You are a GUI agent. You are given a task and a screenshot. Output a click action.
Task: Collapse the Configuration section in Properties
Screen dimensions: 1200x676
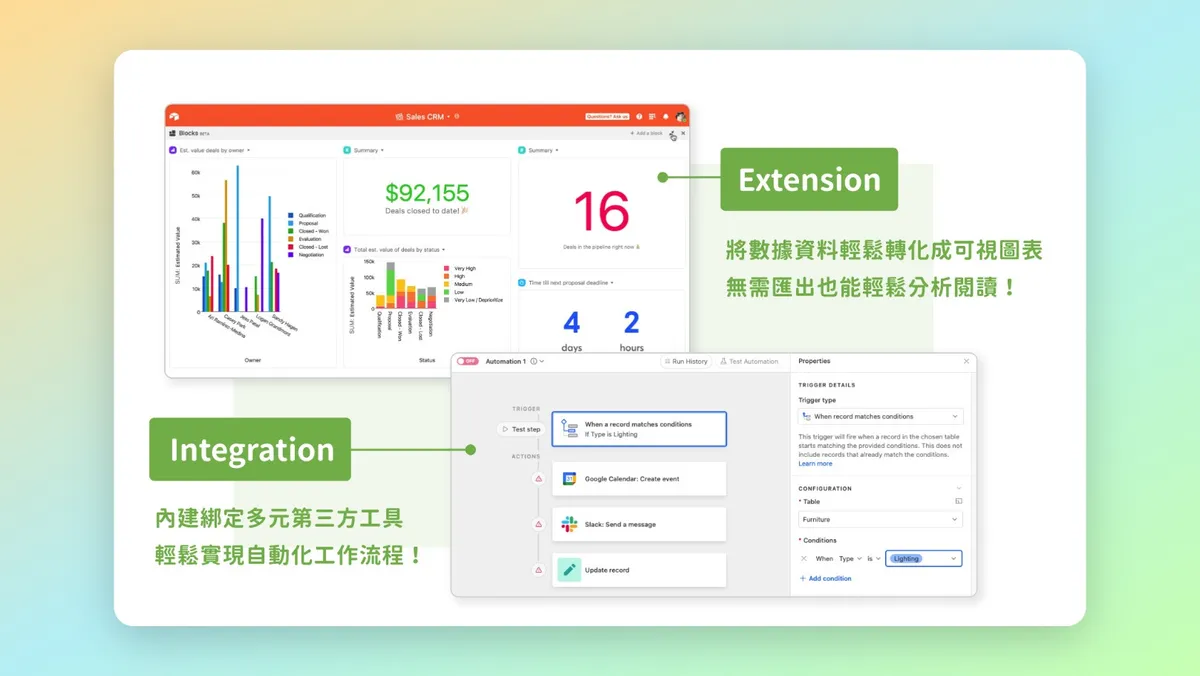959,489
